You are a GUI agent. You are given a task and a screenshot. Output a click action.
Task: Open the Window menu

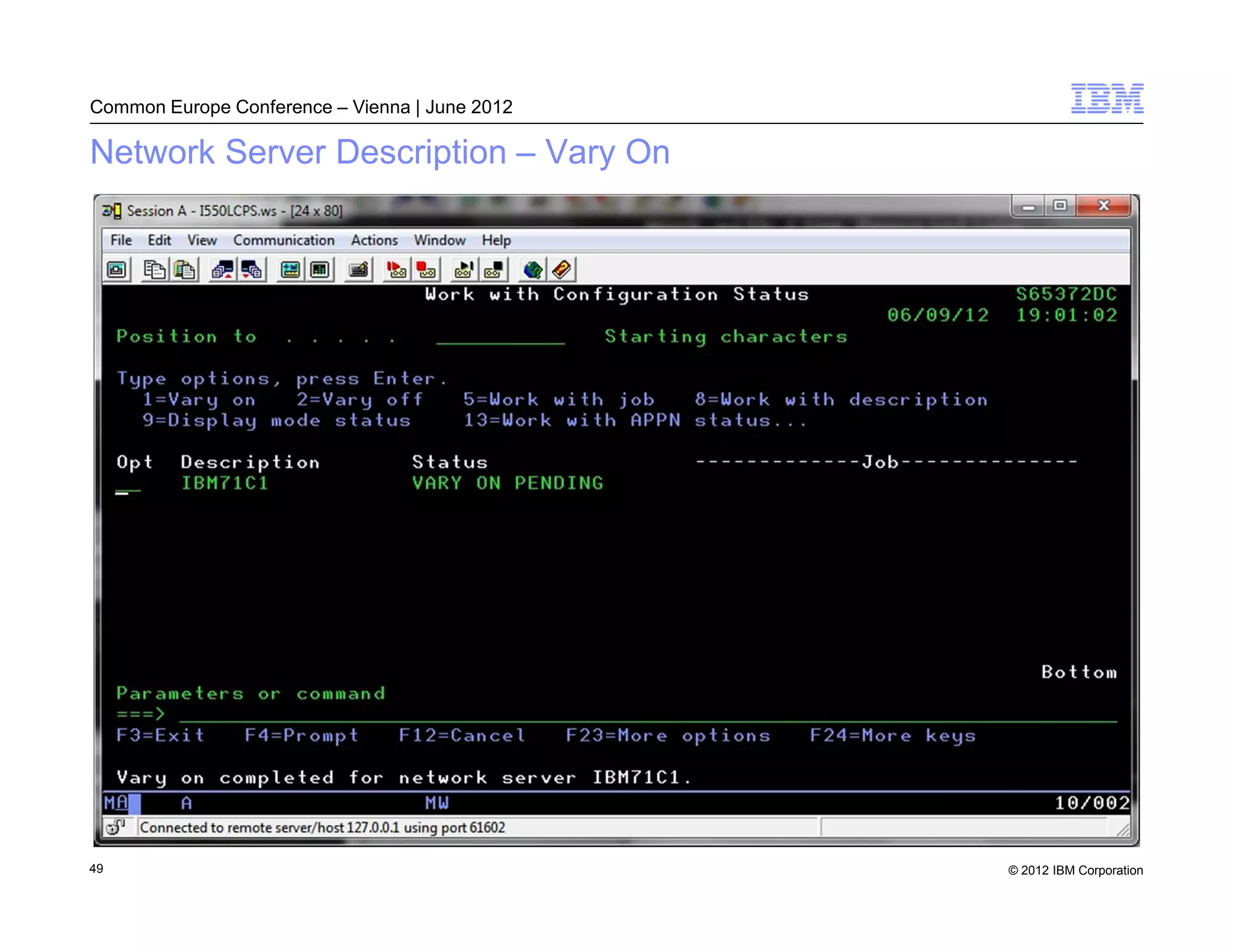click(439, 240)
